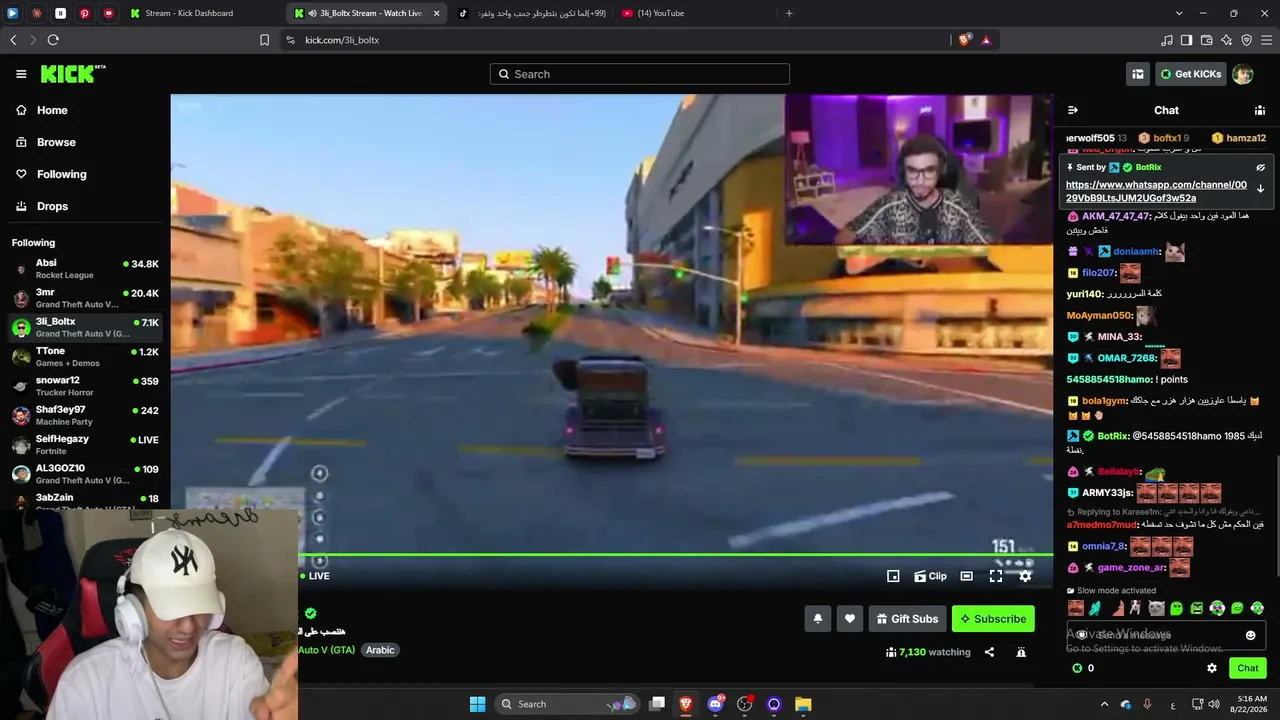
Task: Expand the pinned message arrow
Action: tap(1260, 189)
